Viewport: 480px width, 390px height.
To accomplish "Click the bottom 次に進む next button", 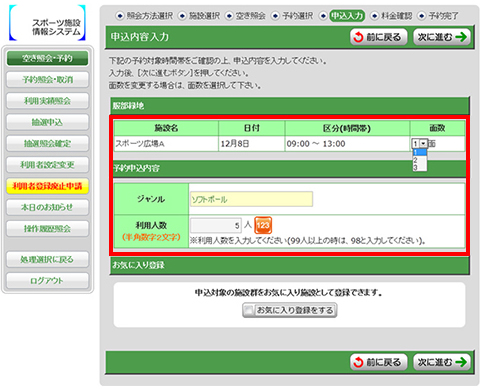I will coord(442,362).
